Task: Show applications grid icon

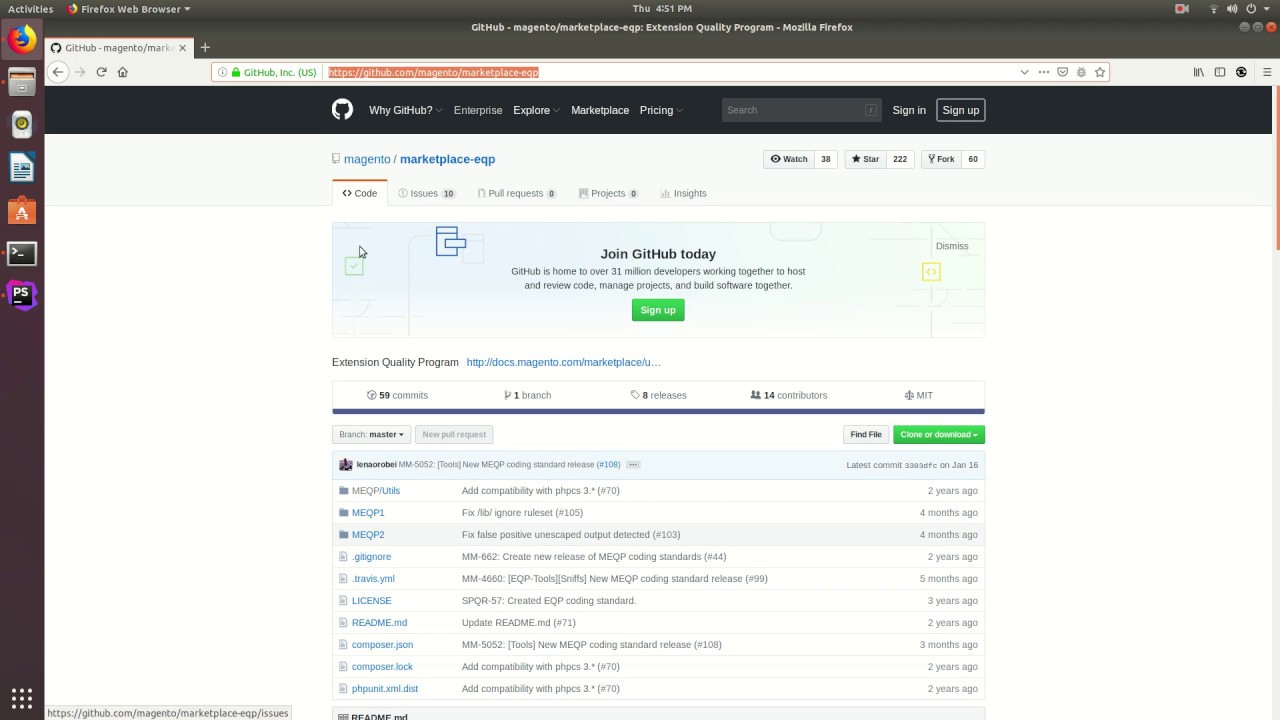Action: click(x=22, y=698)
